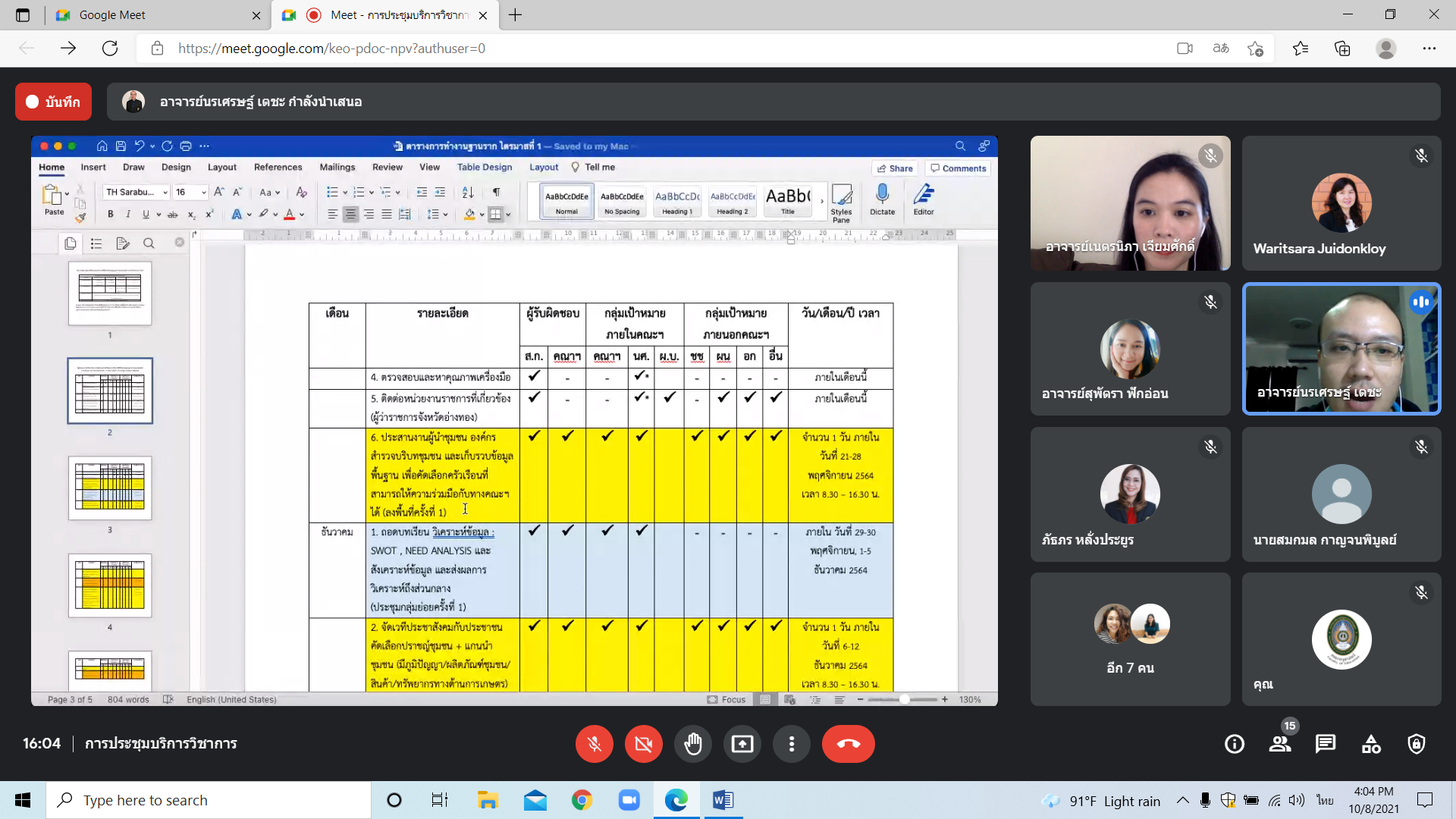The image size is (1456, 819).
Task: Open underline style dropdown arrow
Action: coord(158,215)
